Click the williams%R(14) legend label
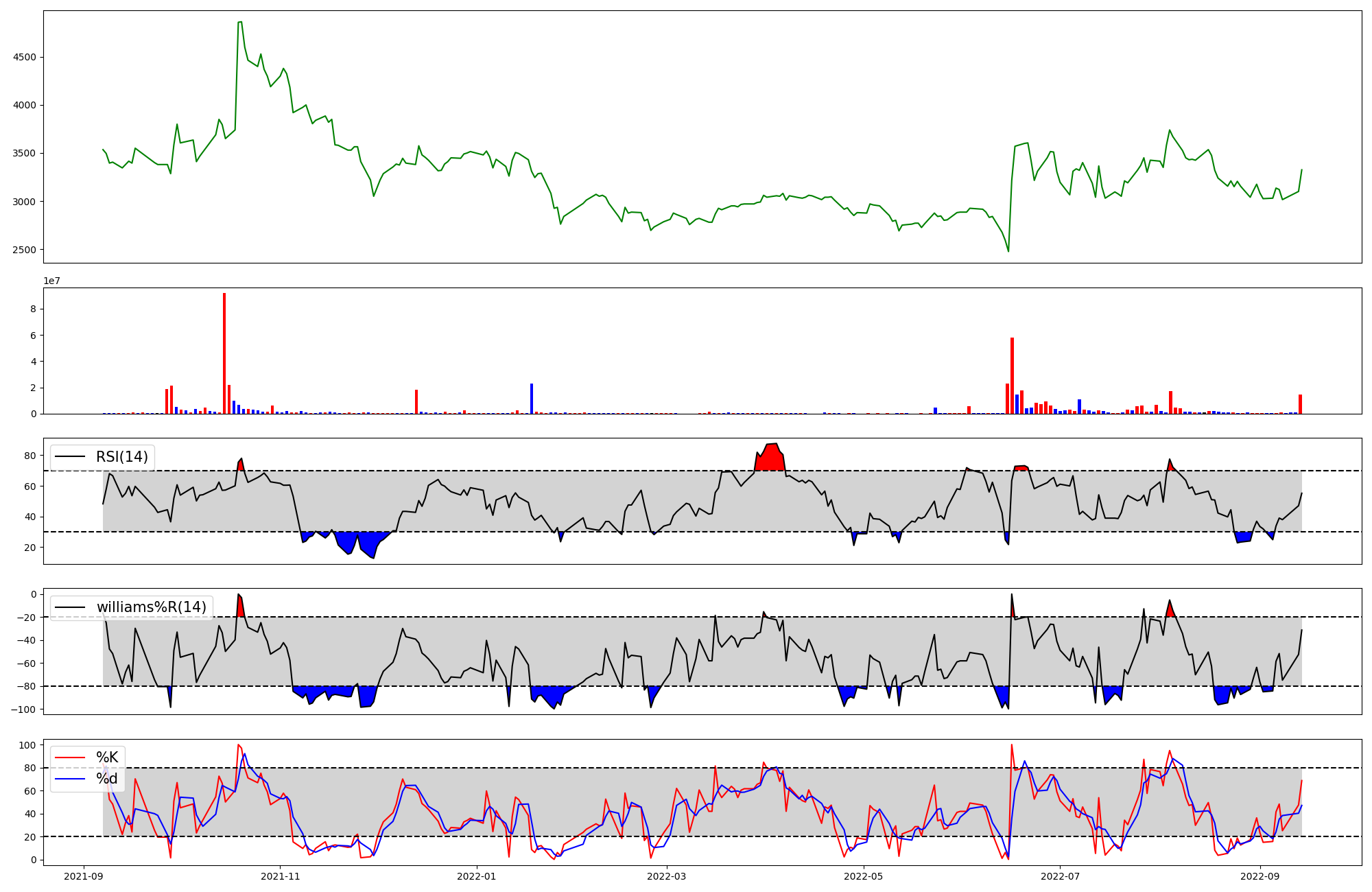 click(x=151, y=607)
